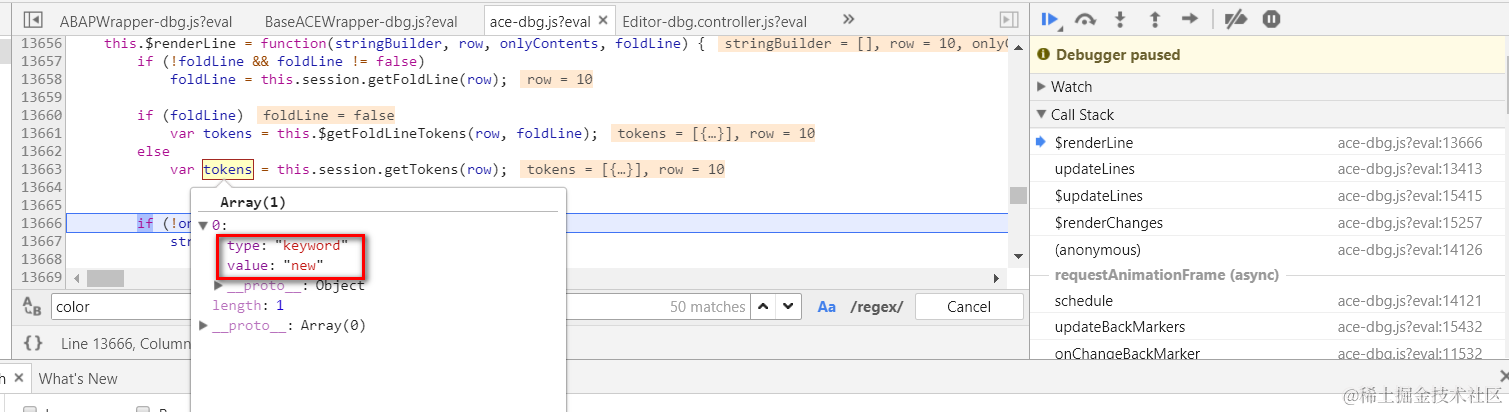Toggle the /regex/ search option
1509x412 pixels.
pos(876,307)
